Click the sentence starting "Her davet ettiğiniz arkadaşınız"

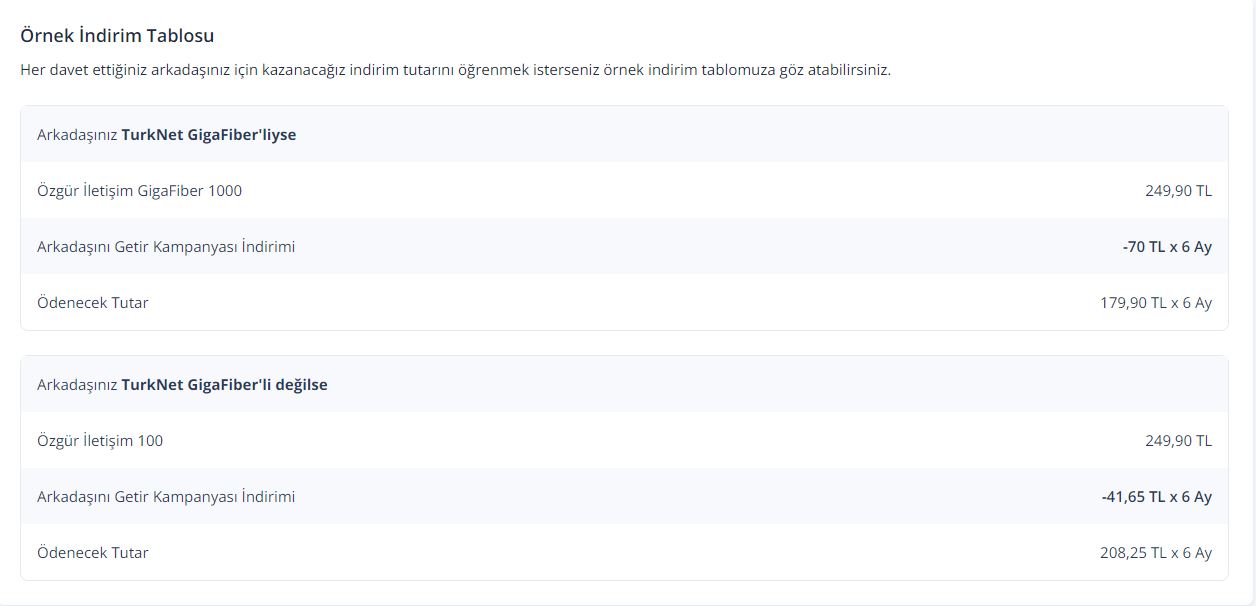click(455, 70)
